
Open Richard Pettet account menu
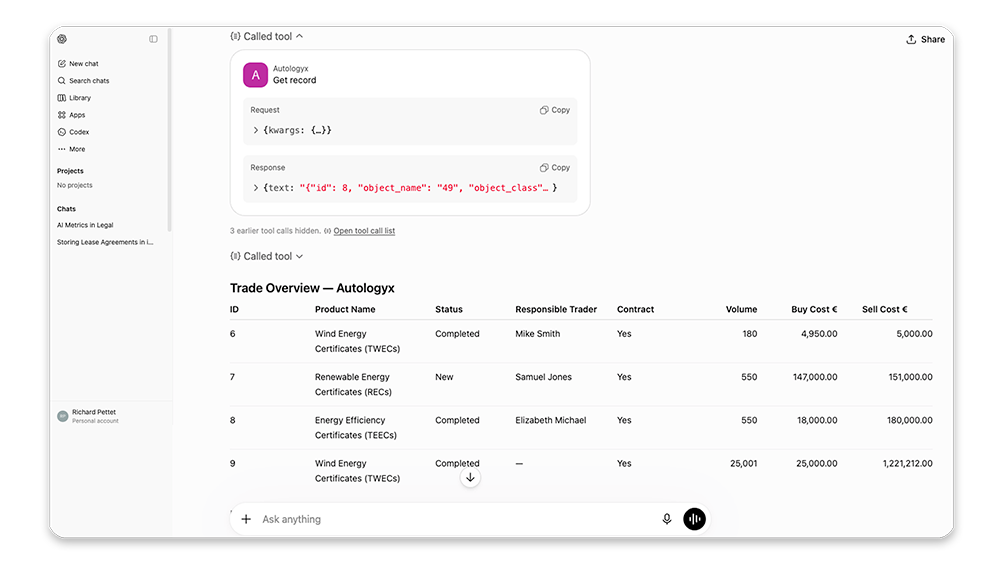point(88,416)
